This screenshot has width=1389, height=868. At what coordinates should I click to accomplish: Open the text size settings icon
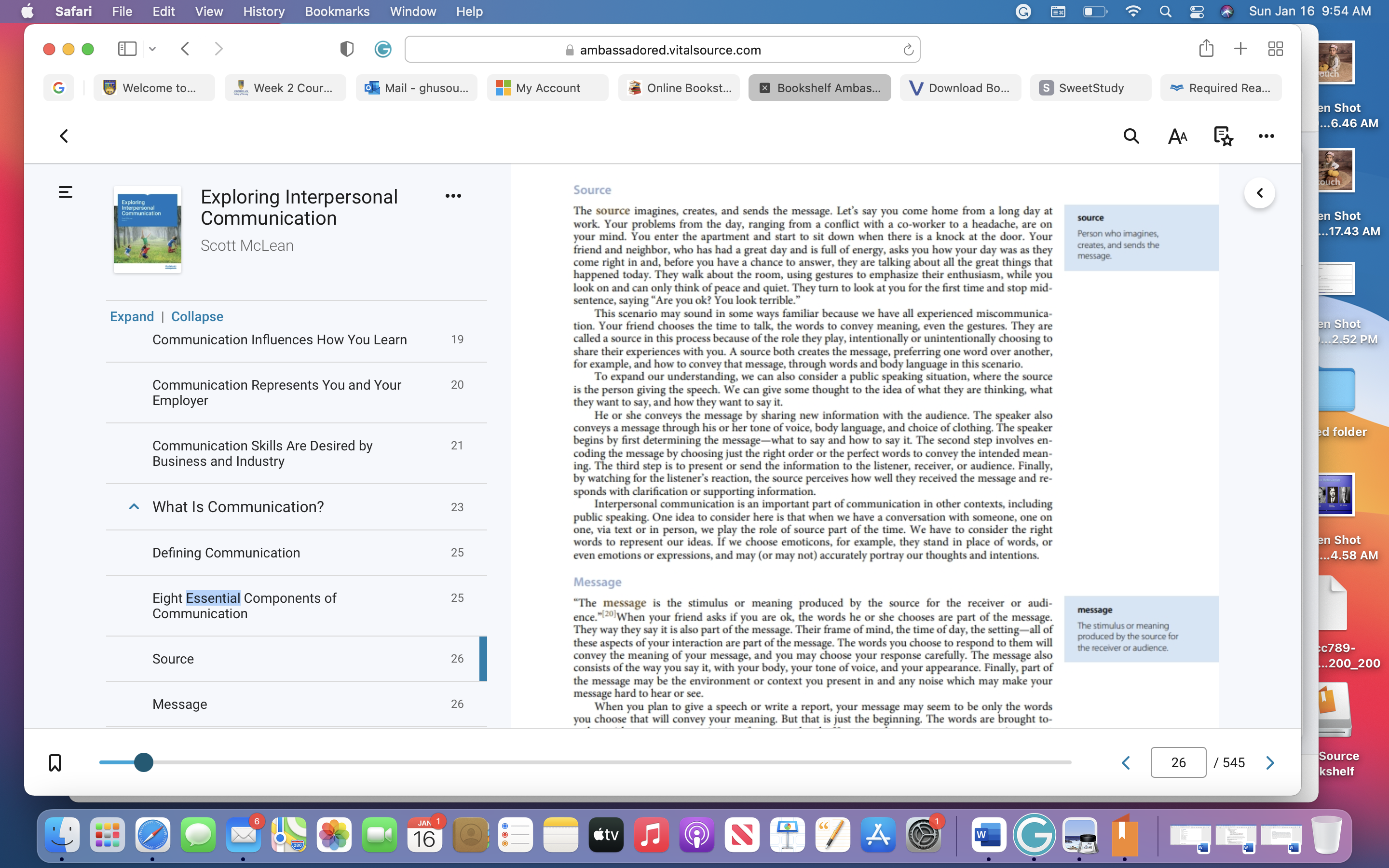[x=1177, y=136]
